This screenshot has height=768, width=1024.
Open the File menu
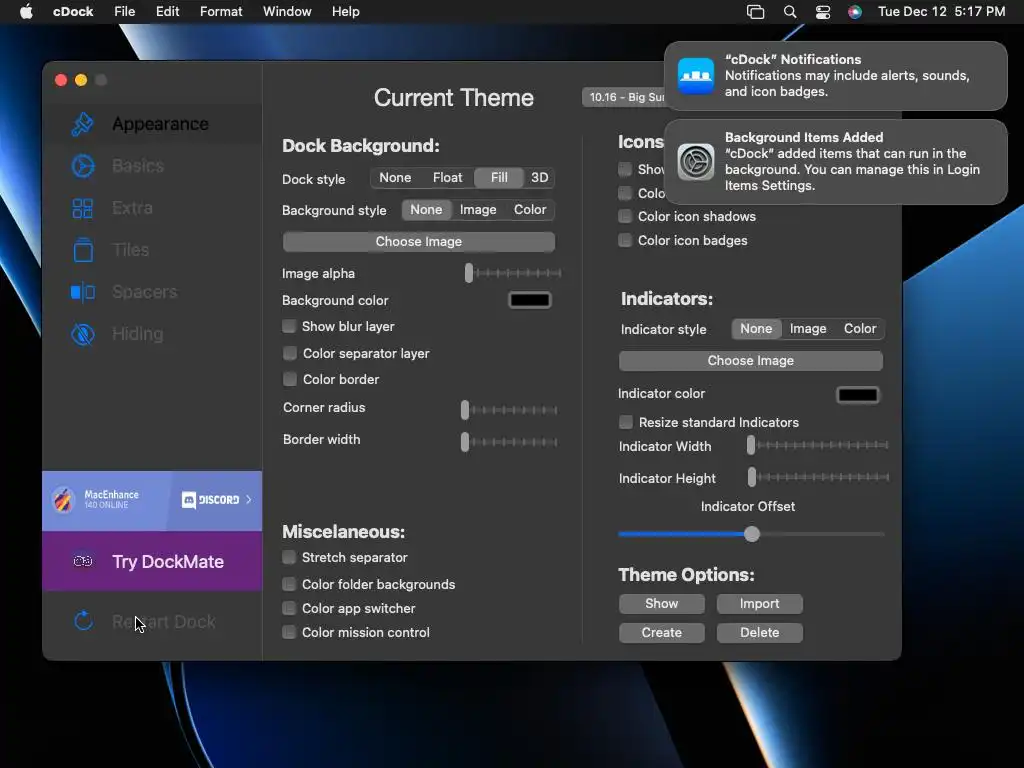click(x=124, y=12)
